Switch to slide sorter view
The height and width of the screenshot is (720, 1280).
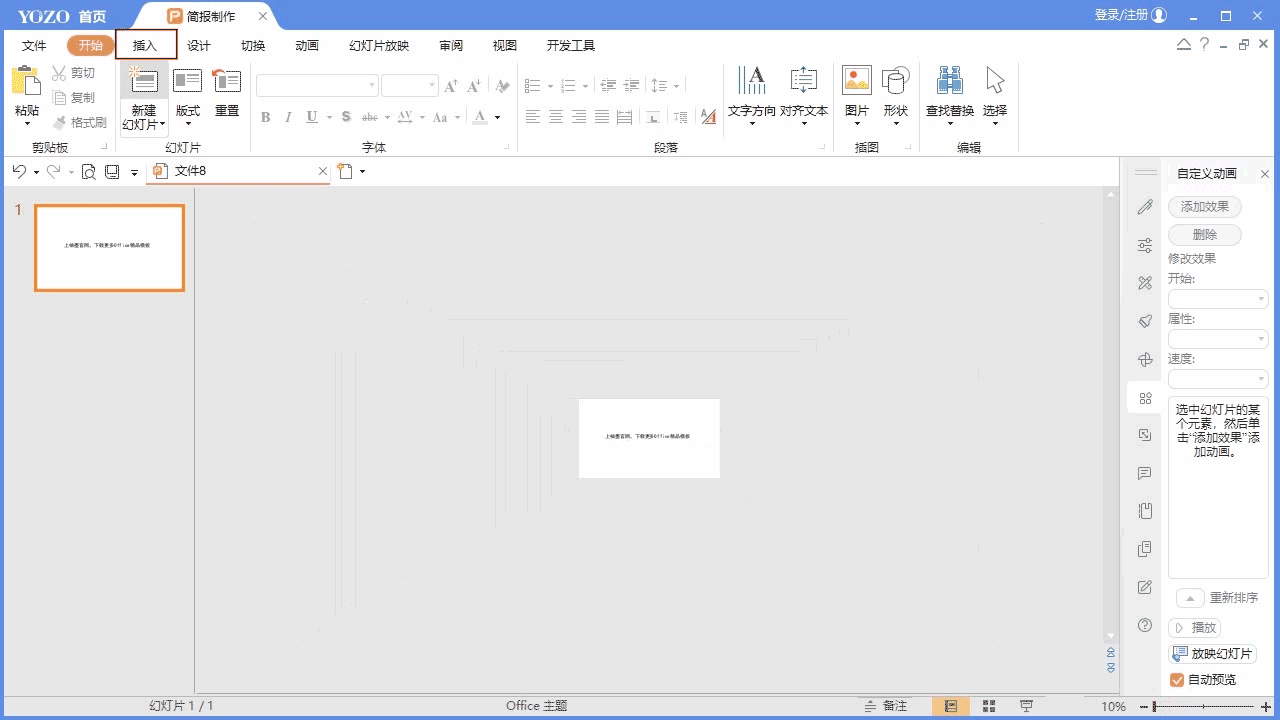988,706
